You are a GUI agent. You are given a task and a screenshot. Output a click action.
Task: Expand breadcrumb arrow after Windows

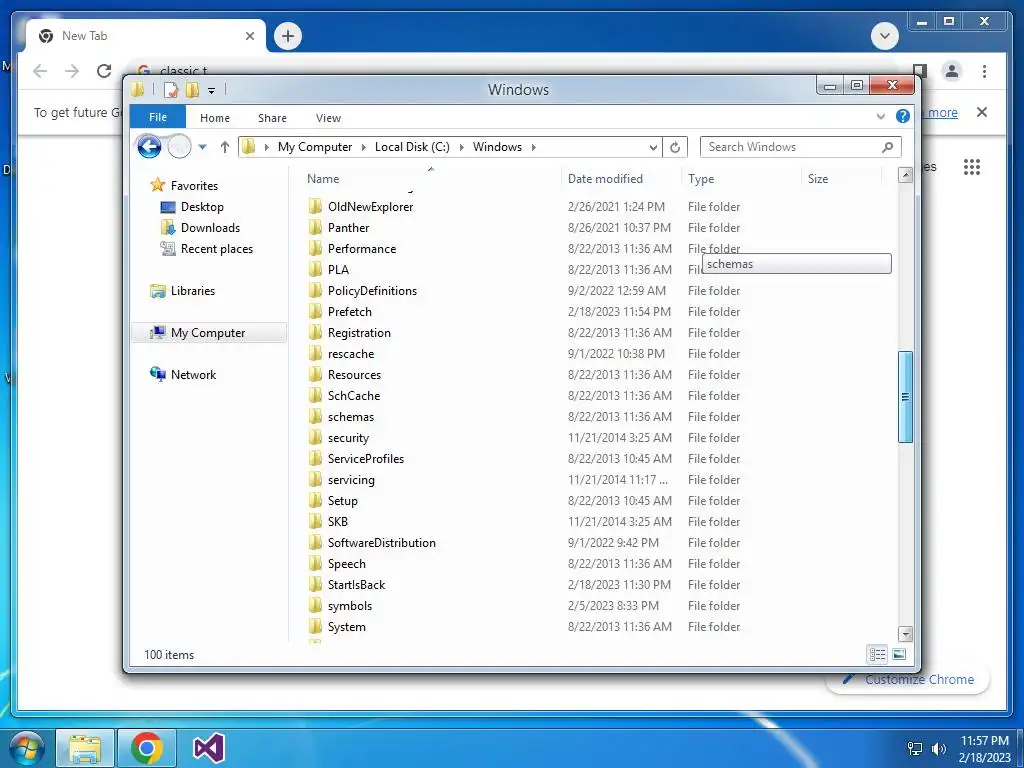(x=534, y=147)
